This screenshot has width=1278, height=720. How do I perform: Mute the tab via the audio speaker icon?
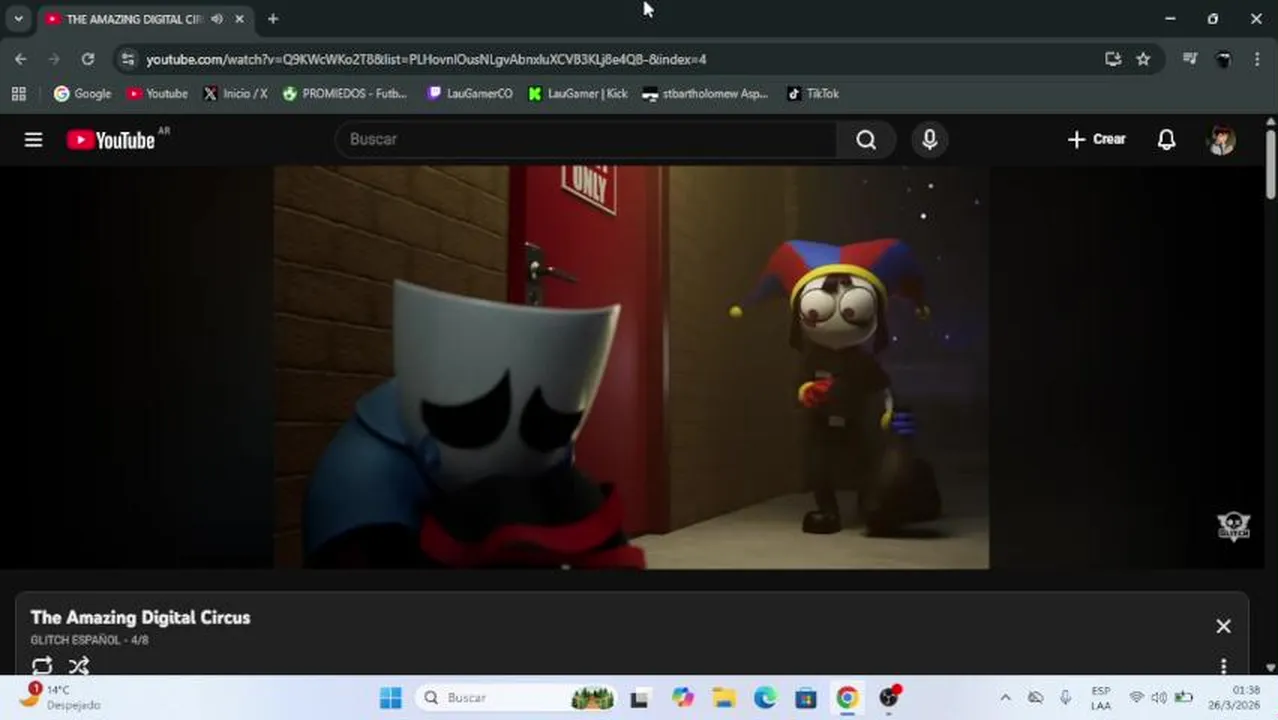pos(217,19)
